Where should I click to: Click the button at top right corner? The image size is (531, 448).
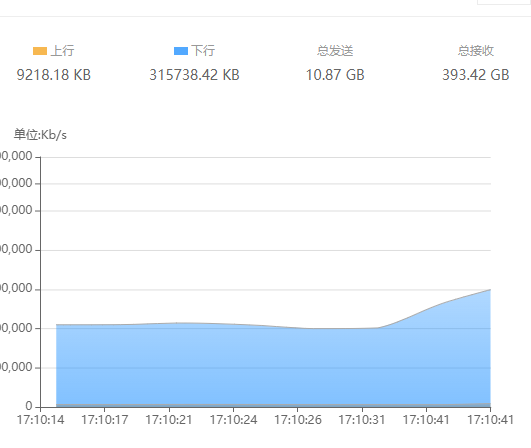504,2
